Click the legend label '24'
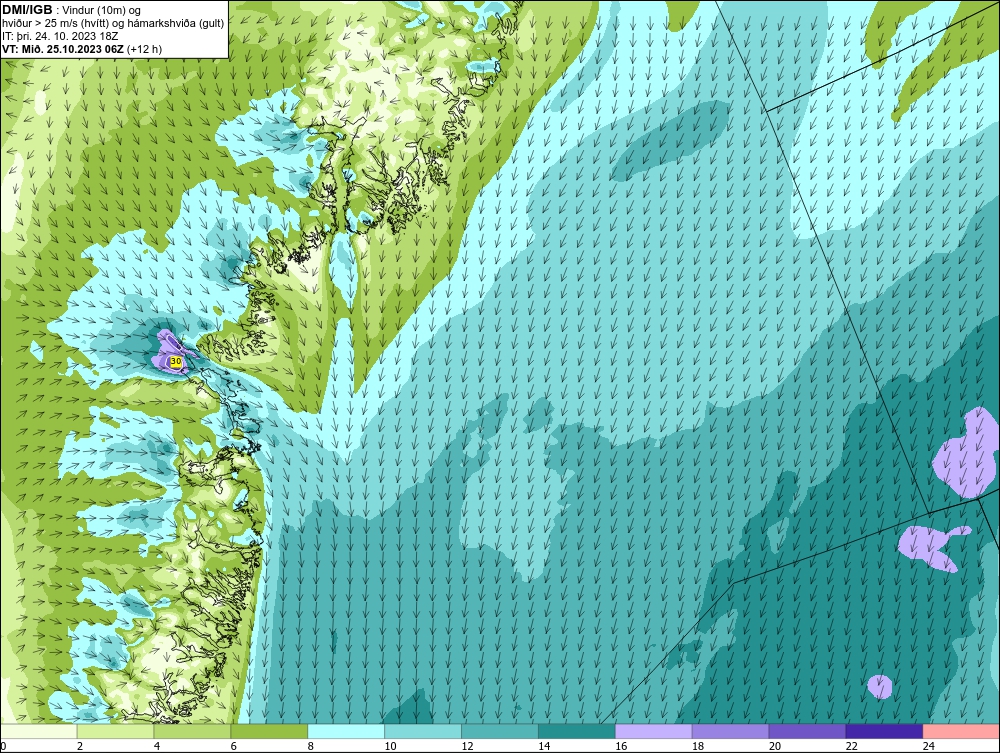The height and width of the screenshot is (753, 1000). click(x=929, y=746)
